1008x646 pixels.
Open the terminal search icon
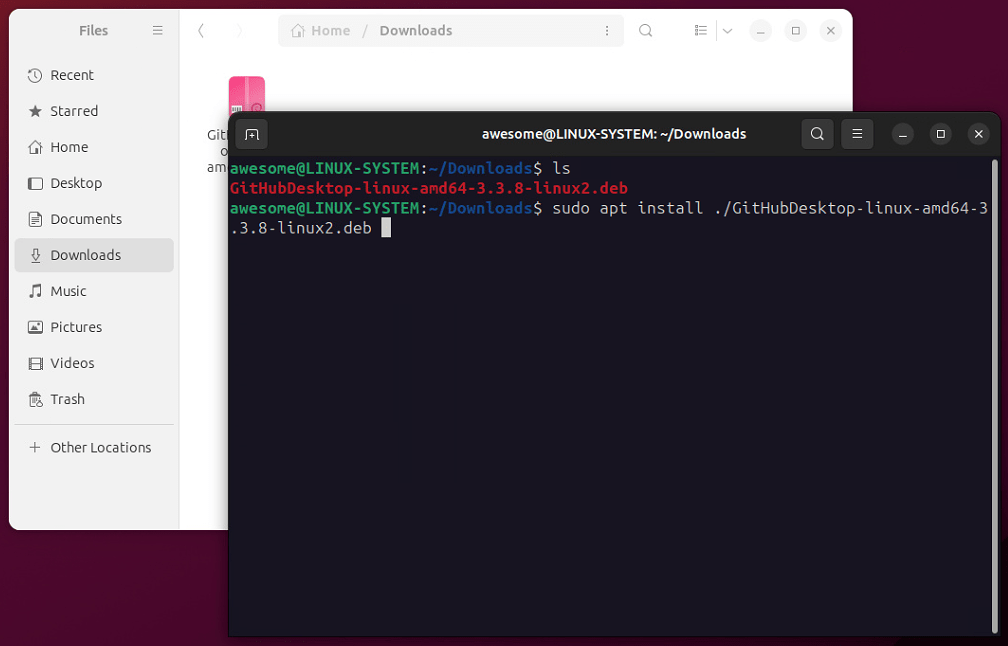(x=817, y=134)
